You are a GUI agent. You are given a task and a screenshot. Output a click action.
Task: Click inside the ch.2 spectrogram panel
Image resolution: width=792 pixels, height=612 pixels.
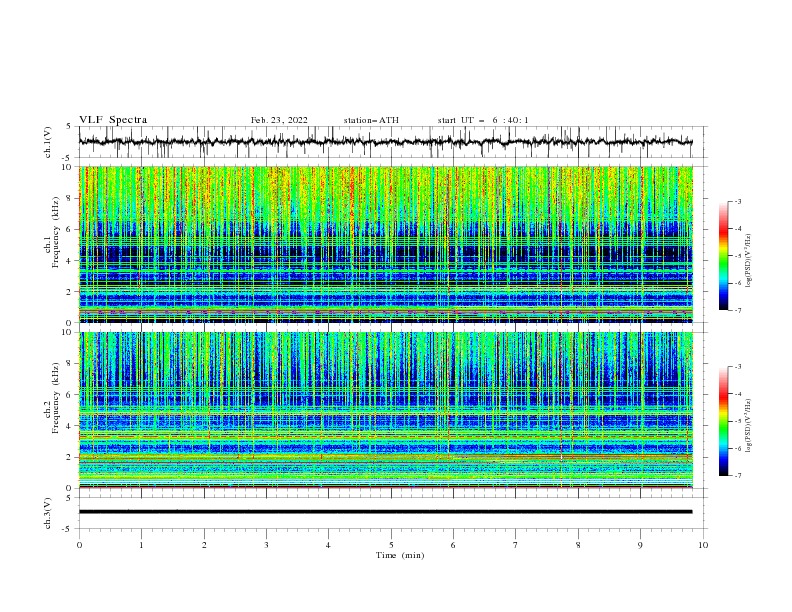pos(385,410)
